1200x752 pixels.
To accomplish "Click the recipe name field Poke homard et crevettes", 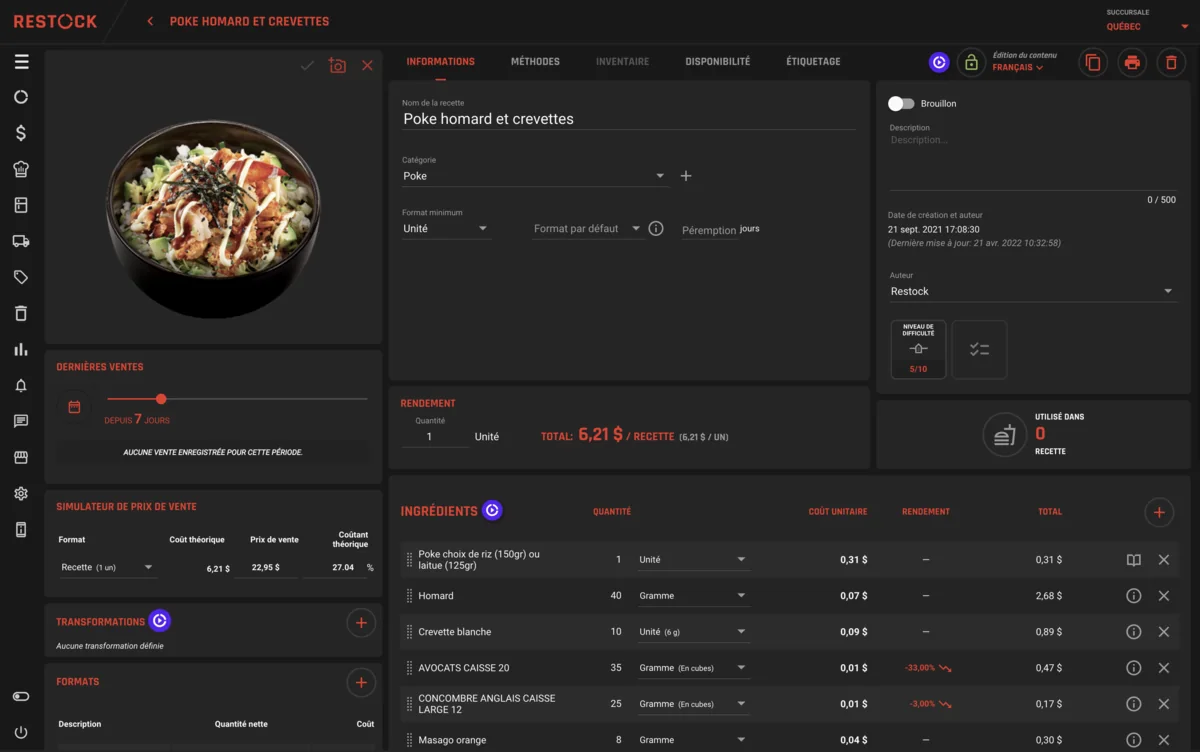I will [628, 119].
